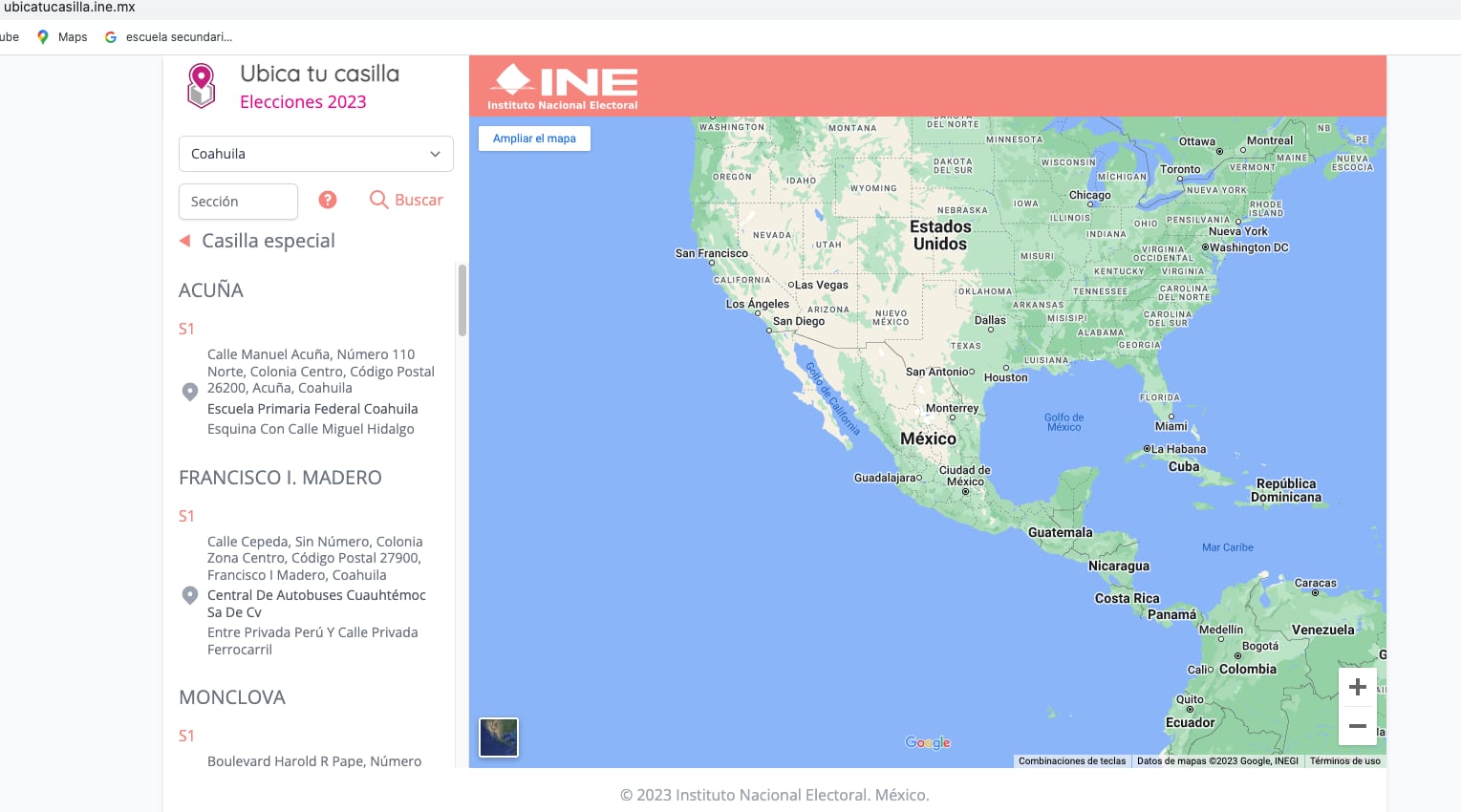Click the sidebar vertical scrollbar
This screenshot has height=812, width=1461.
462,301
